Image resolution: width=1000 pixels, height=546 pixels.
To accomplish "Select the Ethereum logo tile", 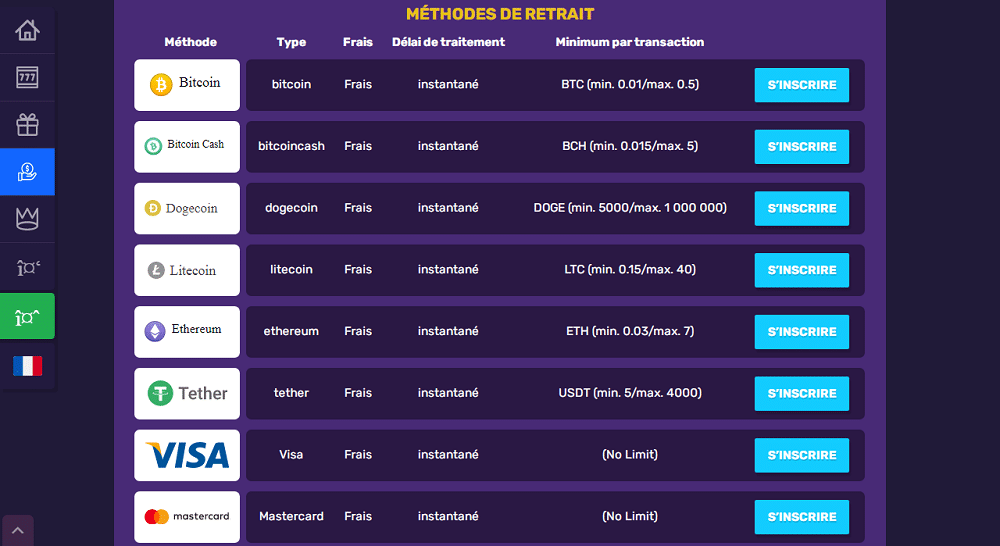I will pos(187,332).
